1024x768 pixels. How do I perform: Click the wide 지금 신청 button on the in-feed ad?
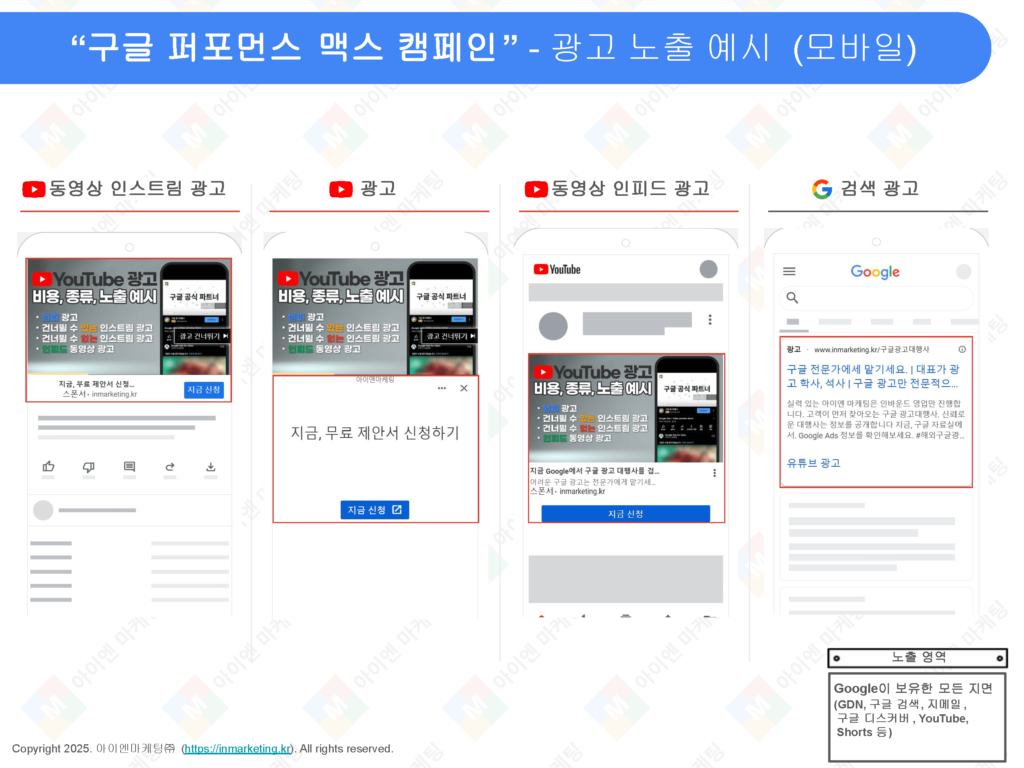point(626,514)
